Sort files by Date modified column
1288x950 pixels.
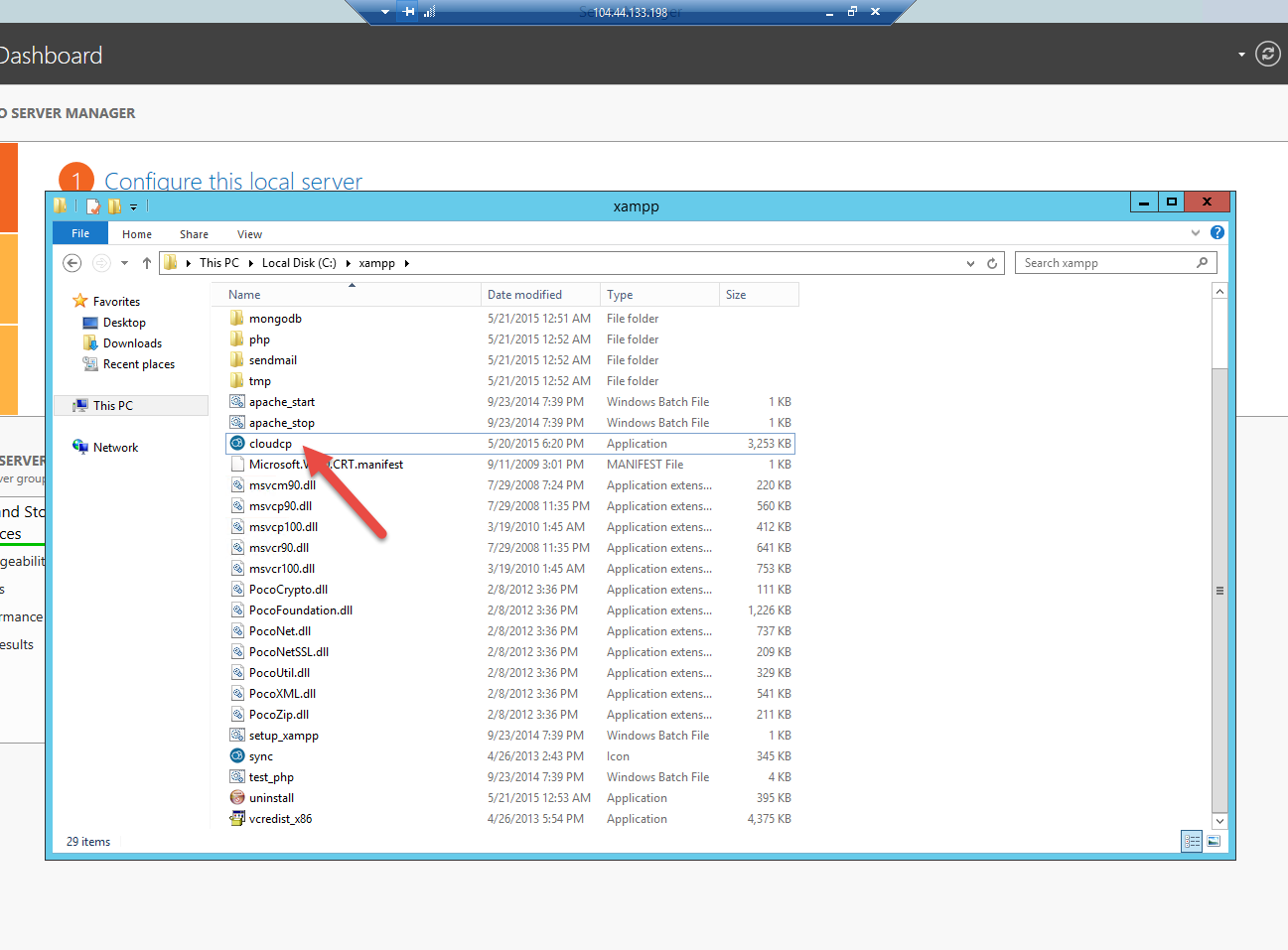pyautogui.click(x=524, y=295)
